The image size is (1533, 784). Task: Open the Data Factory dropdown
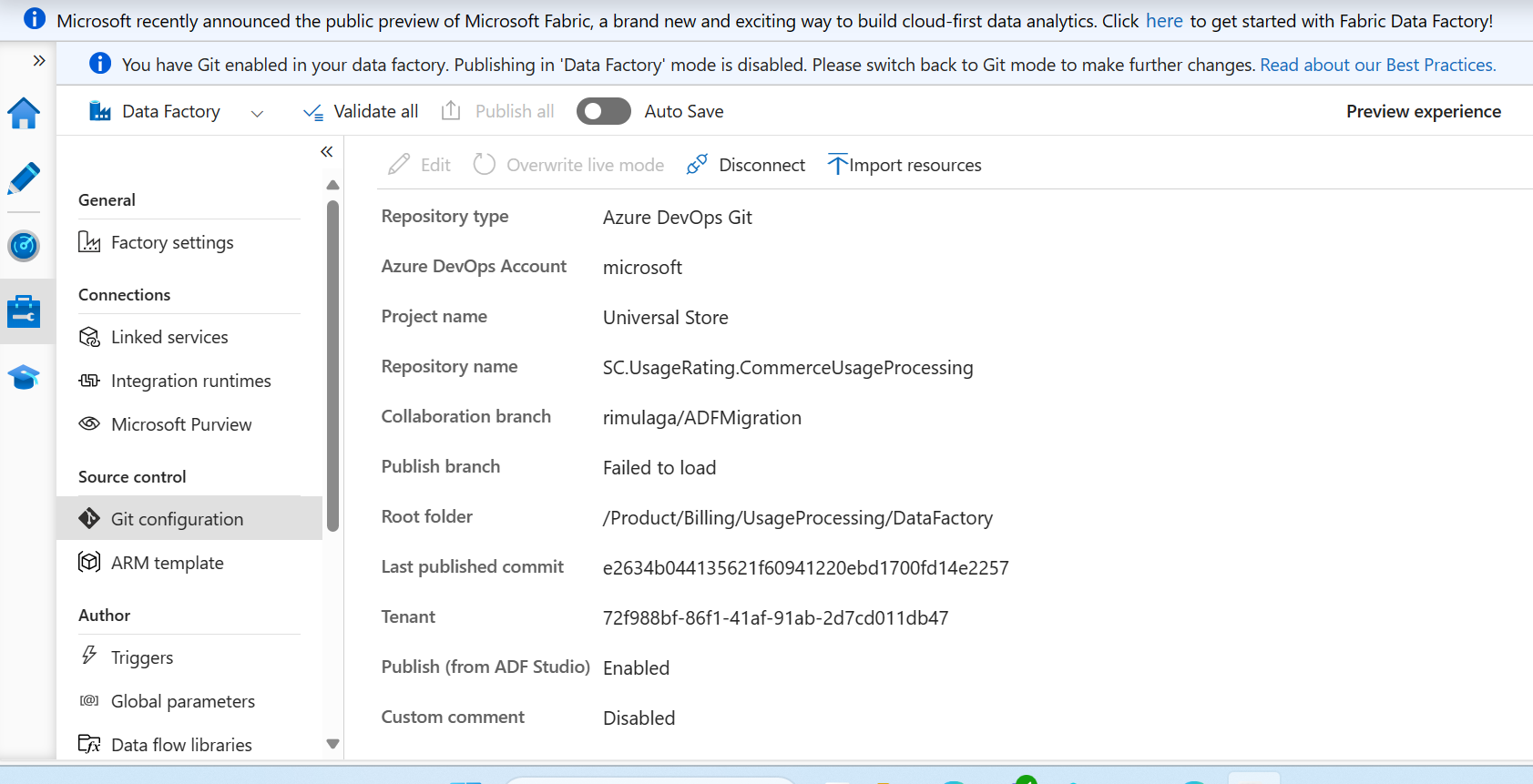pos(257,113)
